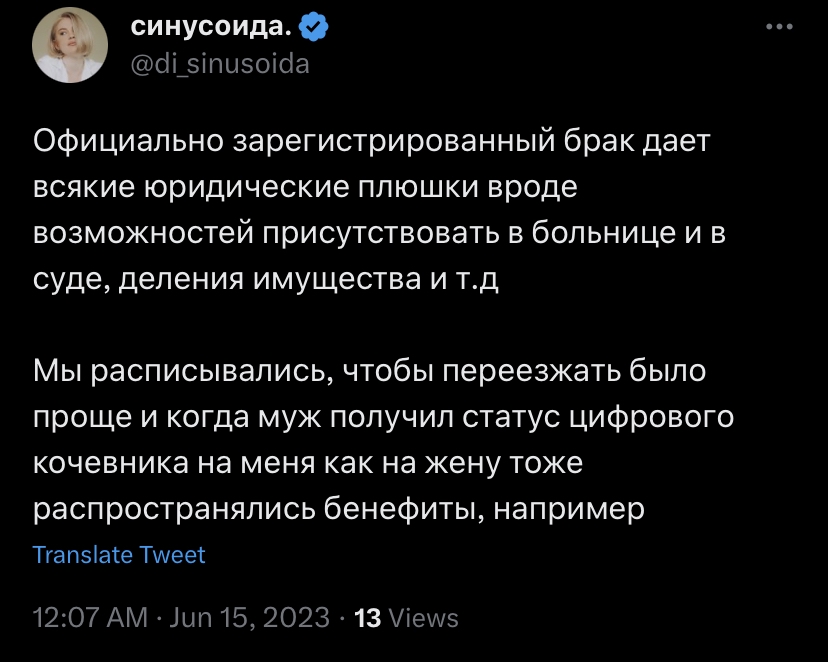Click the Translate Tweet link
The height and width of the screenshot is (662, 828).
click(119, 555)
